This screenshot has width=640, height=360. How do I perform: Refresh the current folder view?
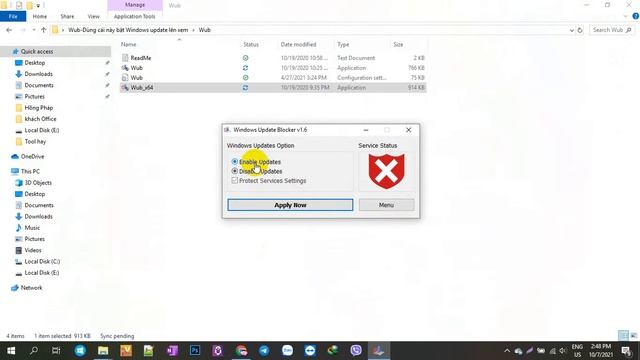click(x=580, y=30)
